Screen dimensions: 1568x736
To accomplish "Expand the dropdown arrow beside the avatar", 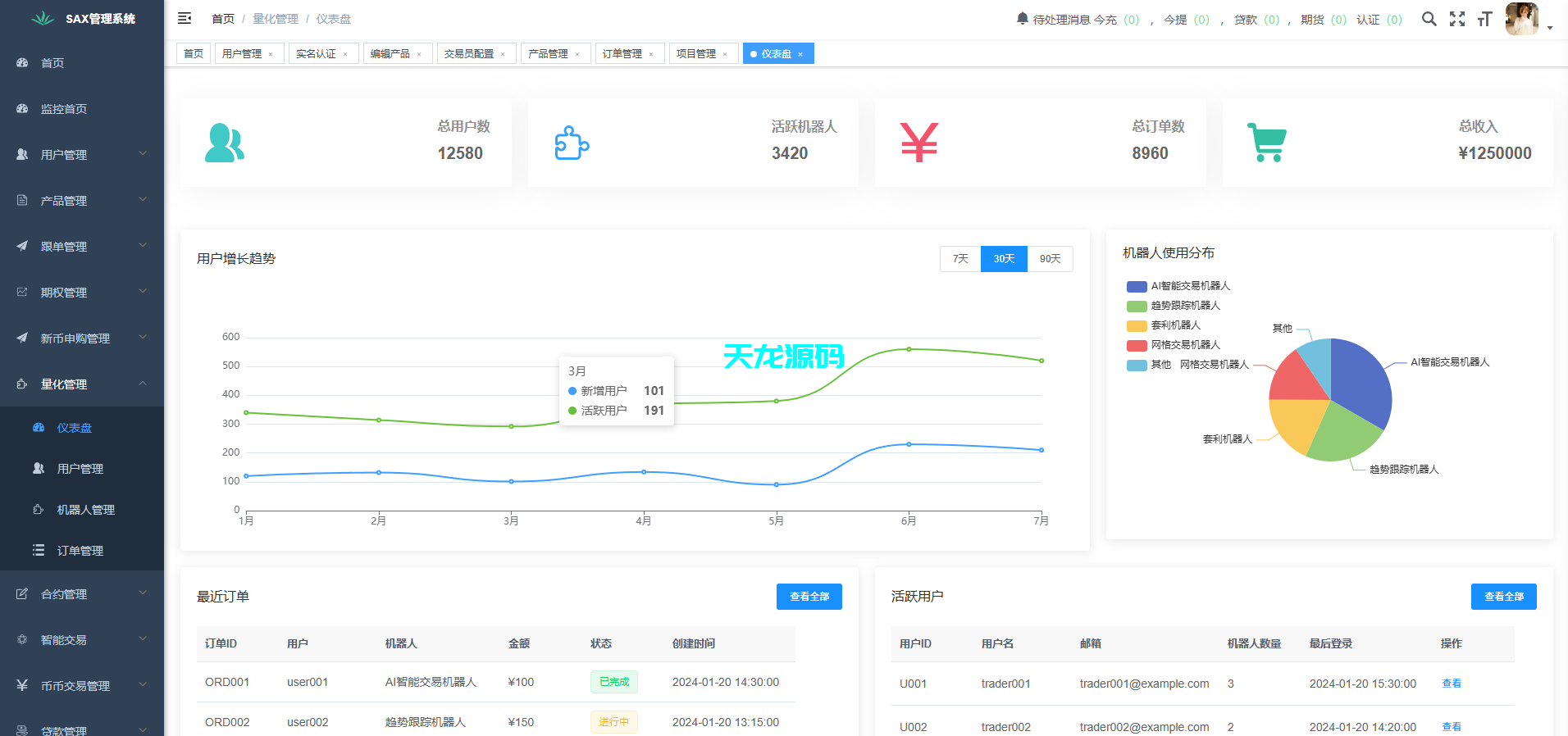I will (x=1550, y=27).
